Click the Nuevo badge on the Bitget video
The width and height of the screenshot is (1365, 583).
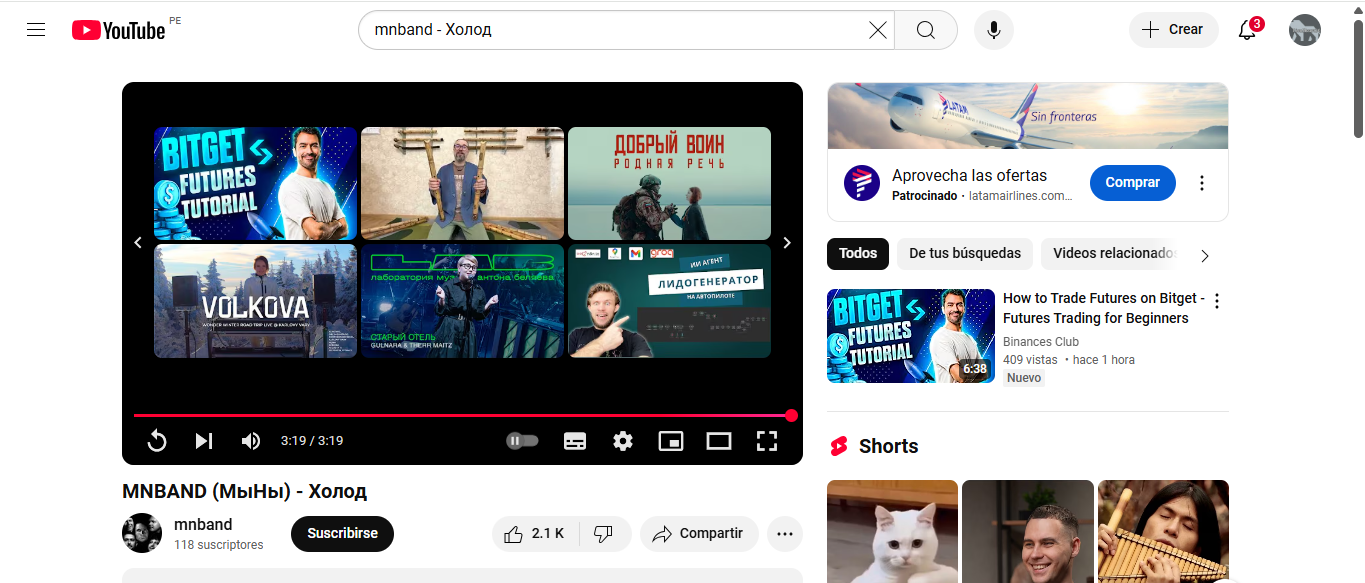pyautogui.click(x=1024, y=378)
